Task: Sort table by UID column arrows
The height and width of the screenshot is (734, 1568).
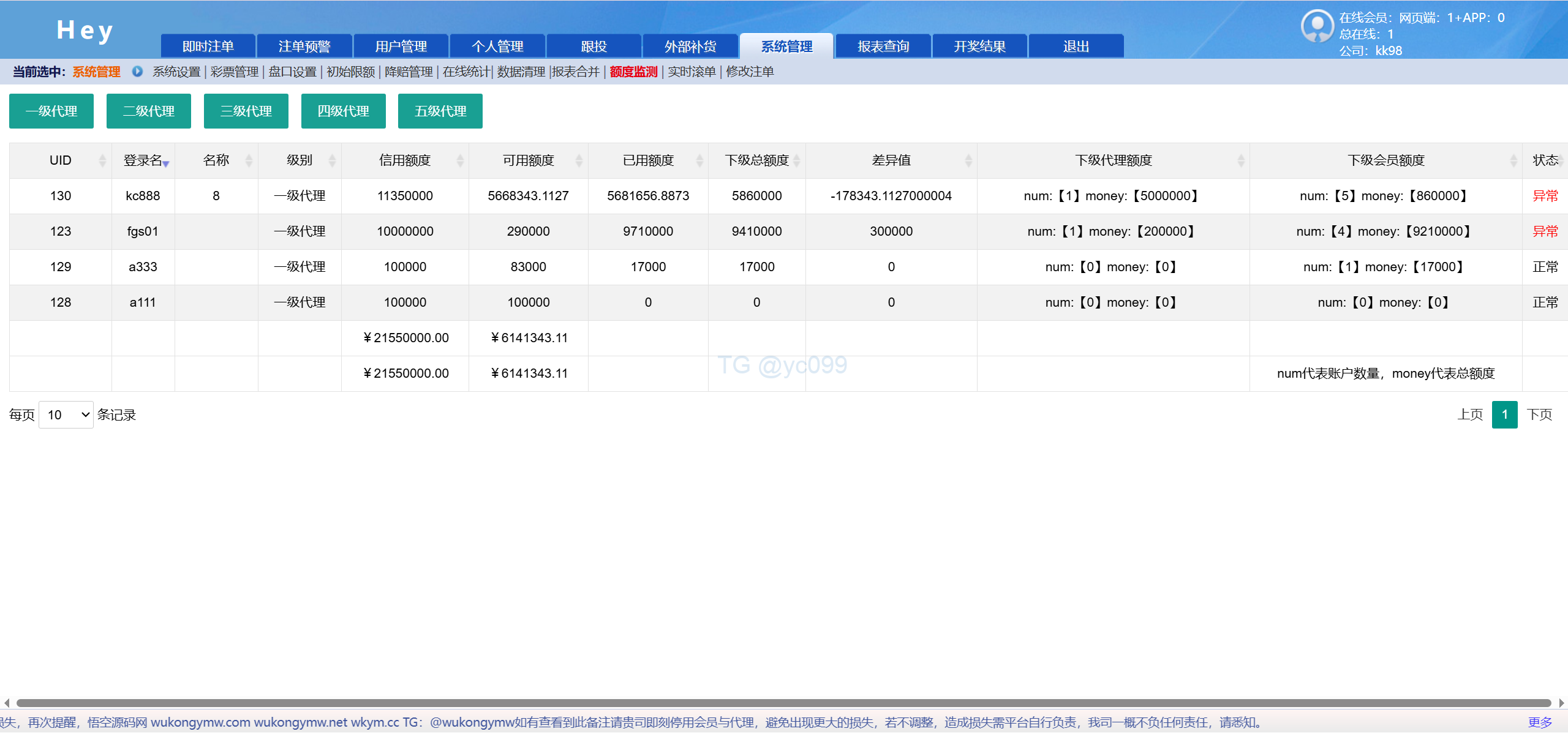Action: (102, 160)
